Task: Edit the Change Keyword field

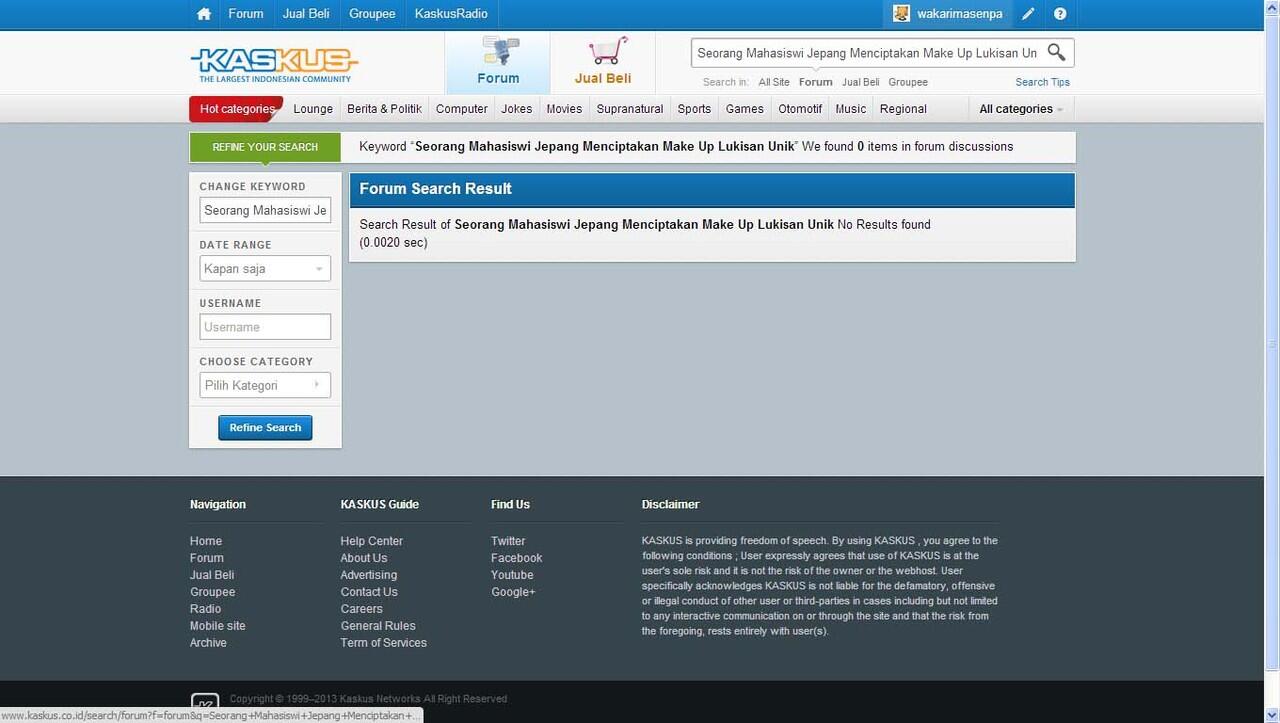Action: [x=265, y=210]
